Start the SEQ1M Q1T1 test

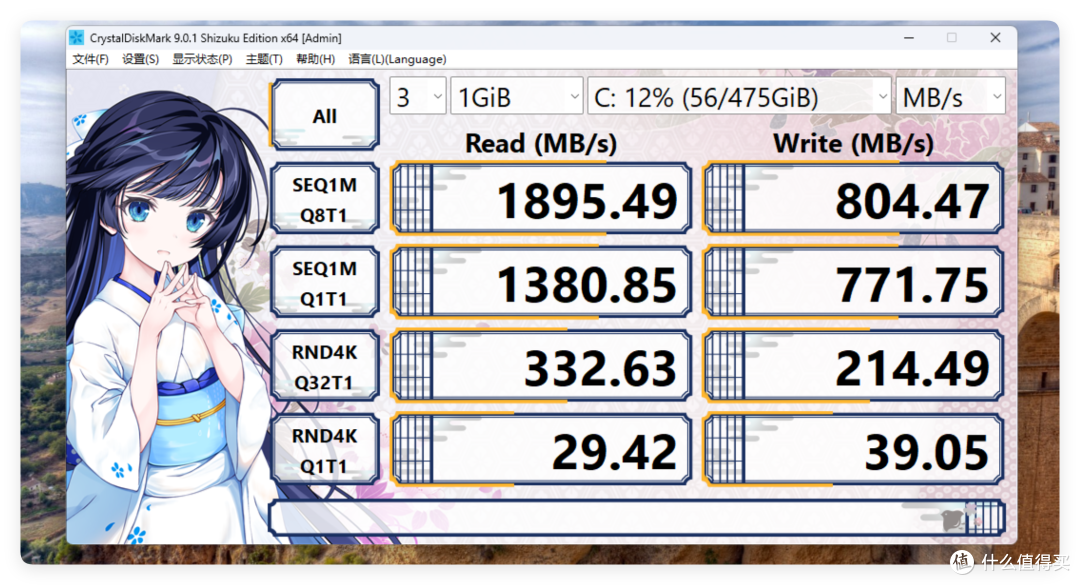(324, 283)
